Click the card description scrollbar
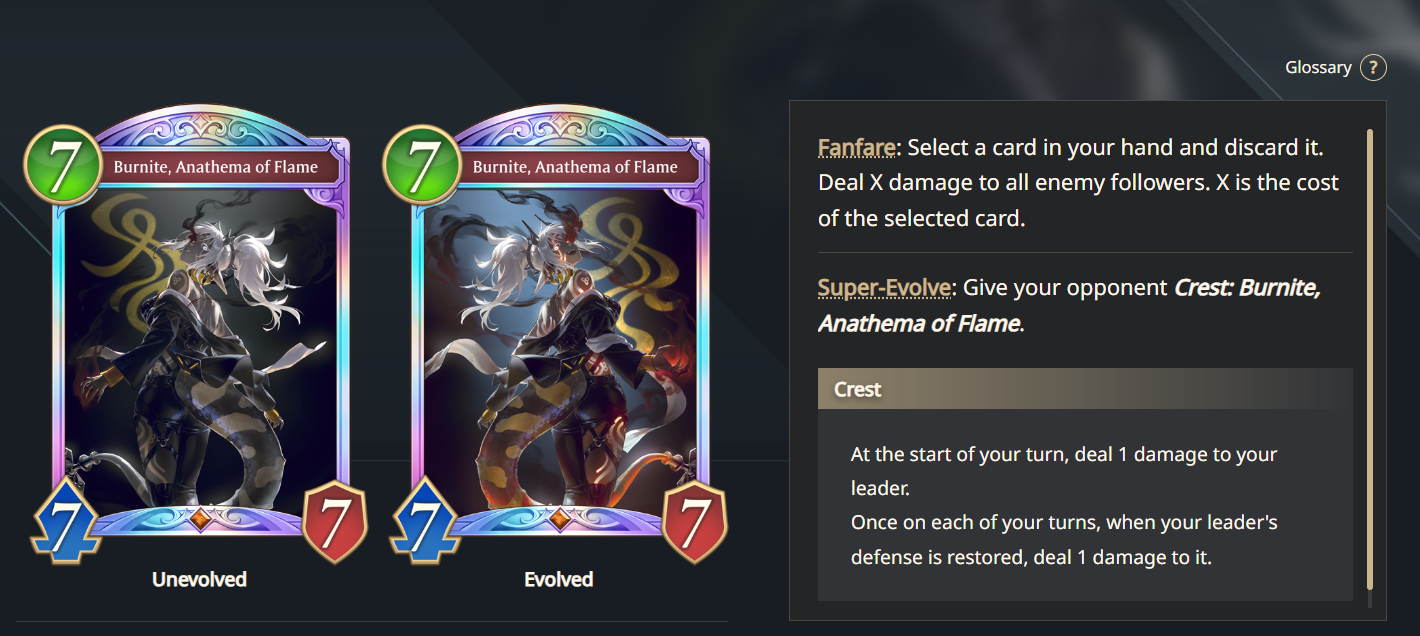Viewport: 1420px width, 636px height. [x=1370, y=359]
